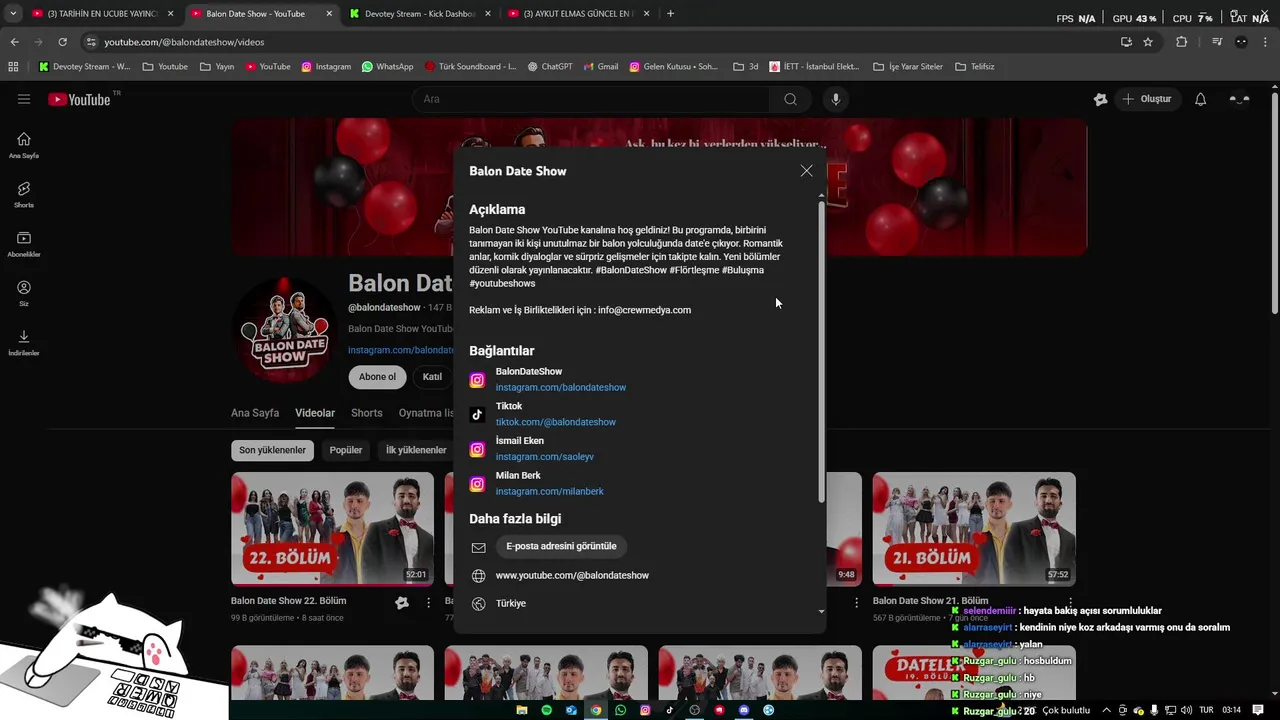Go back with the browser back arrow
The width and height of the screenshot is (1280, 720).
click(x=14, y=42)
